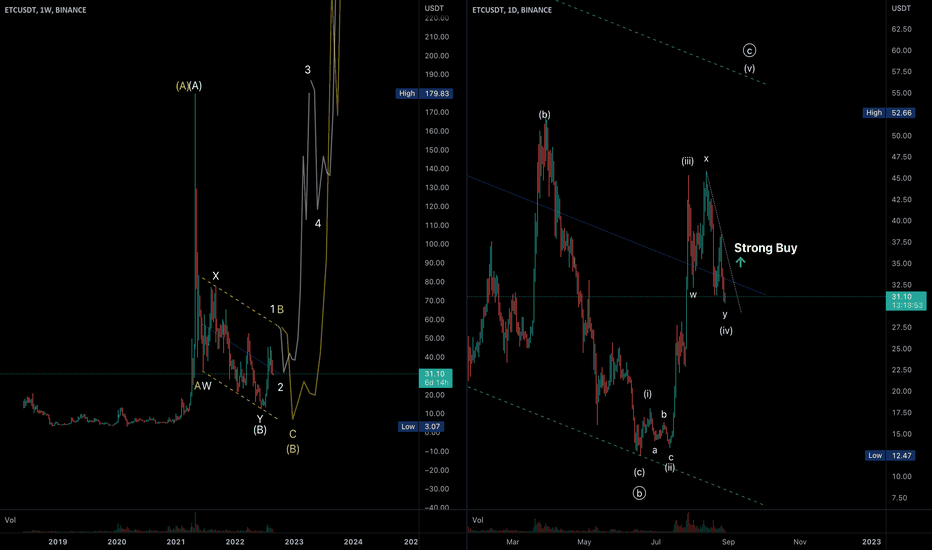
Task: Click USDT currency label on the weekly chart axis
Action: click(x=434, y=8)
